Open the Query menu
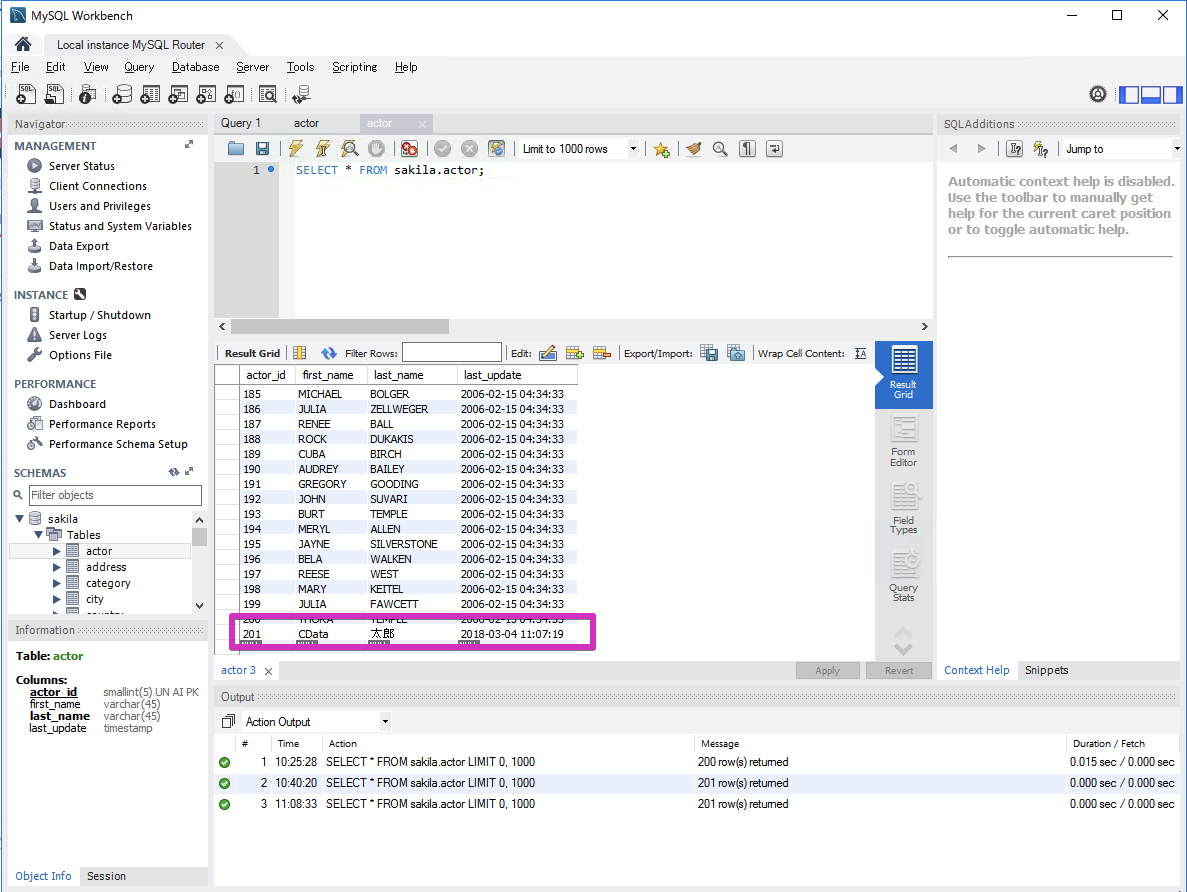The width and height of the screenshot is (1187, 892). pyautogui.click(x=139, y=67)
